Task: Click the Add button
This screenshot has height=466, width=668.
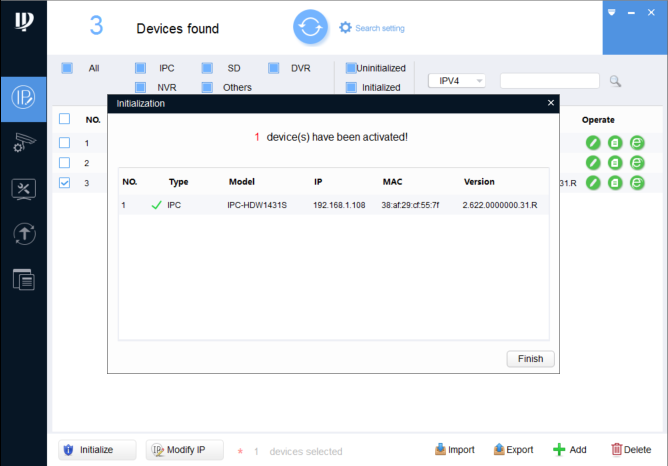Action: click(x=570, y=450)
